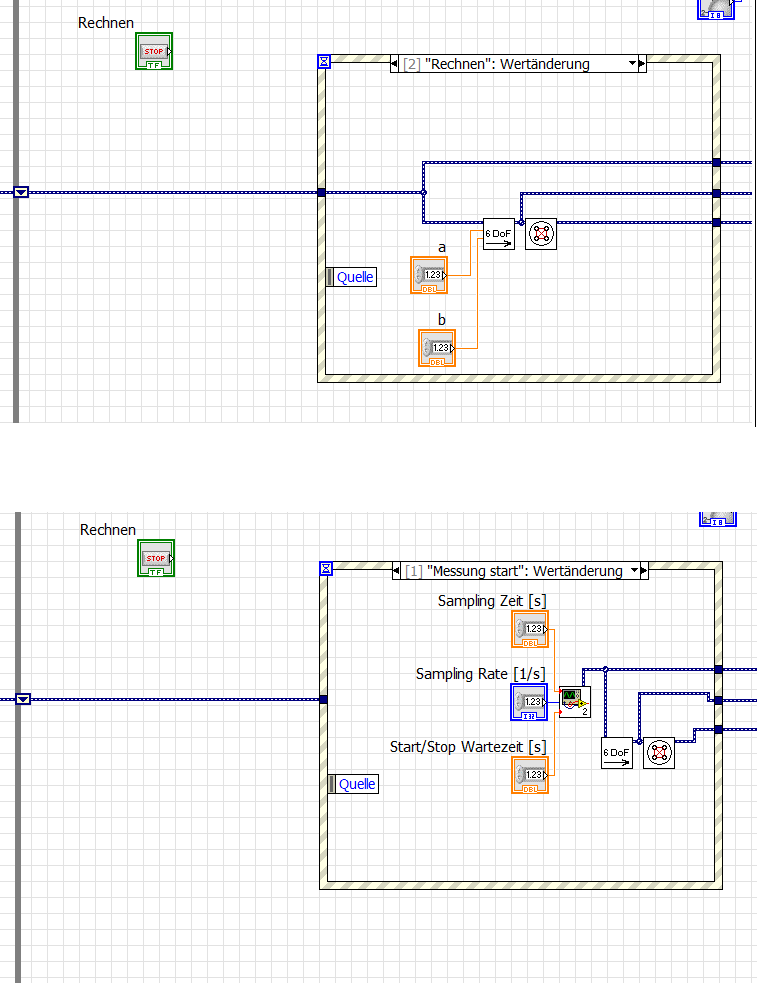The height and width of the screenshot is (1000, 765).
Task: Click the Sampling Zeit [s] DBL terminal
Action: (x=530, y=629)
